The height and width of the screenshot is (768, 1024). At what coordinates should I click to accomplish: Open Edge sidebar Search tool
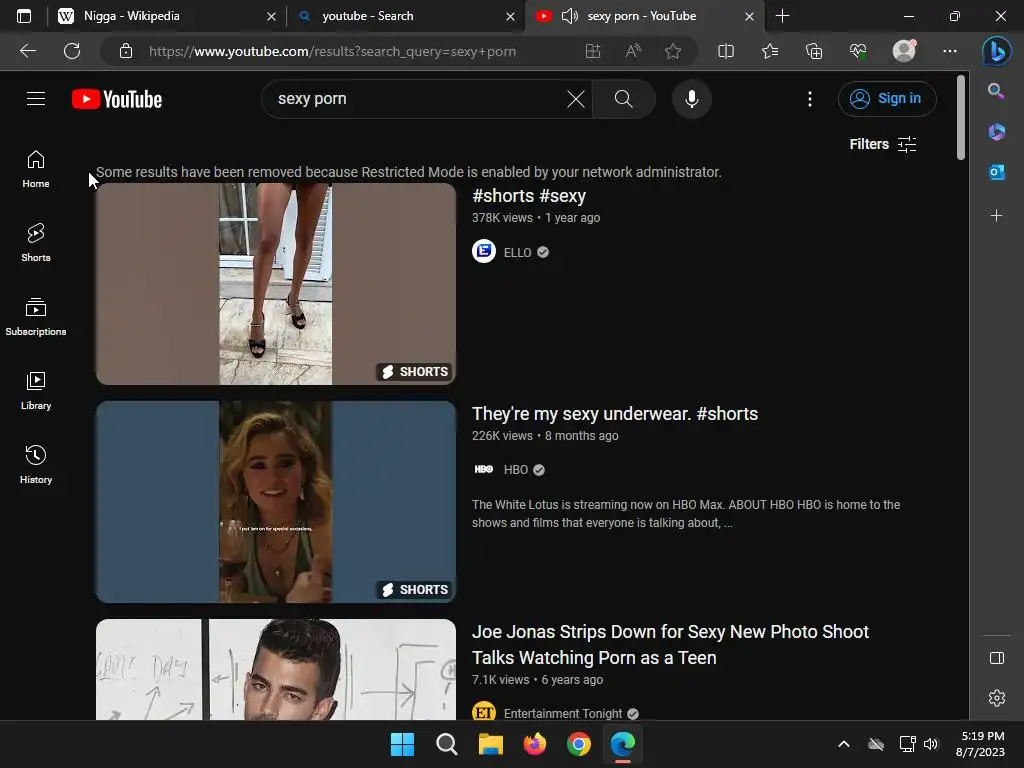[996, 91]
